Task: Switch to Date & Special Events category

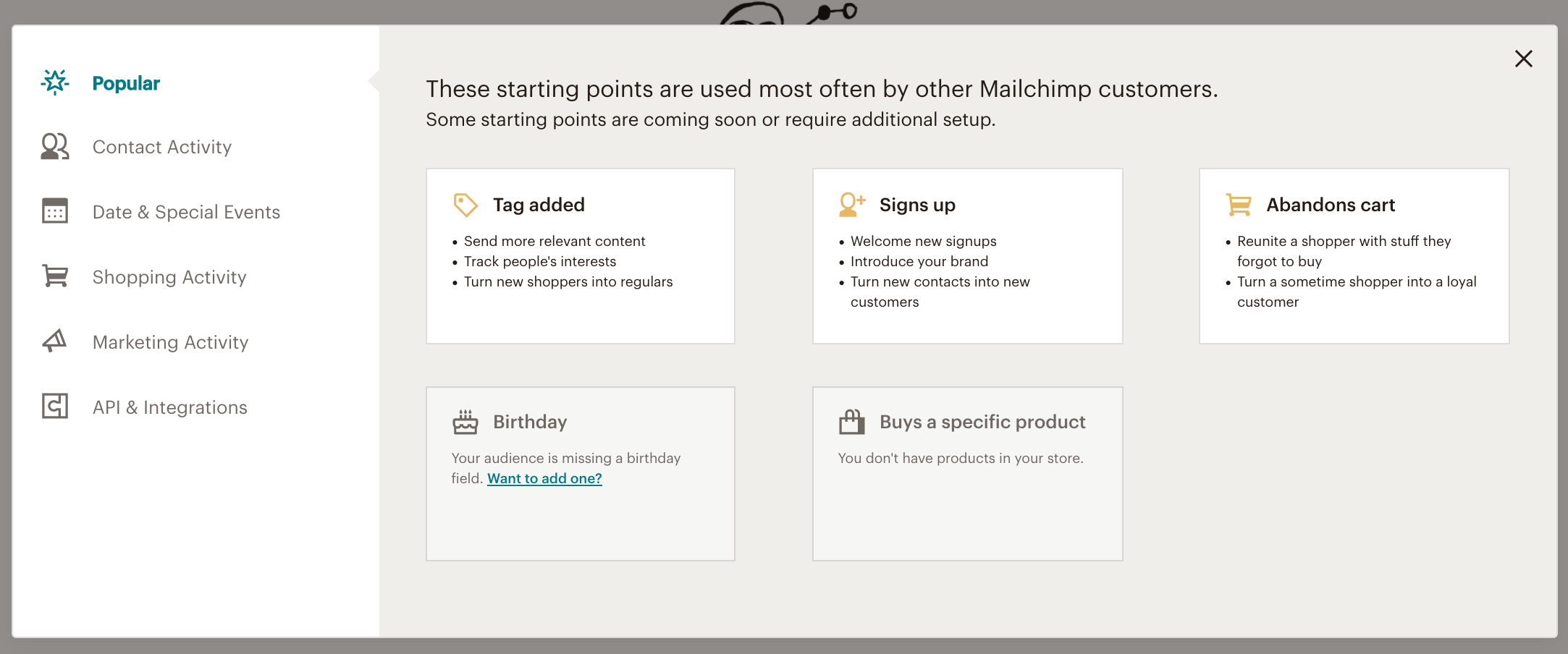Action: point(186,213)
